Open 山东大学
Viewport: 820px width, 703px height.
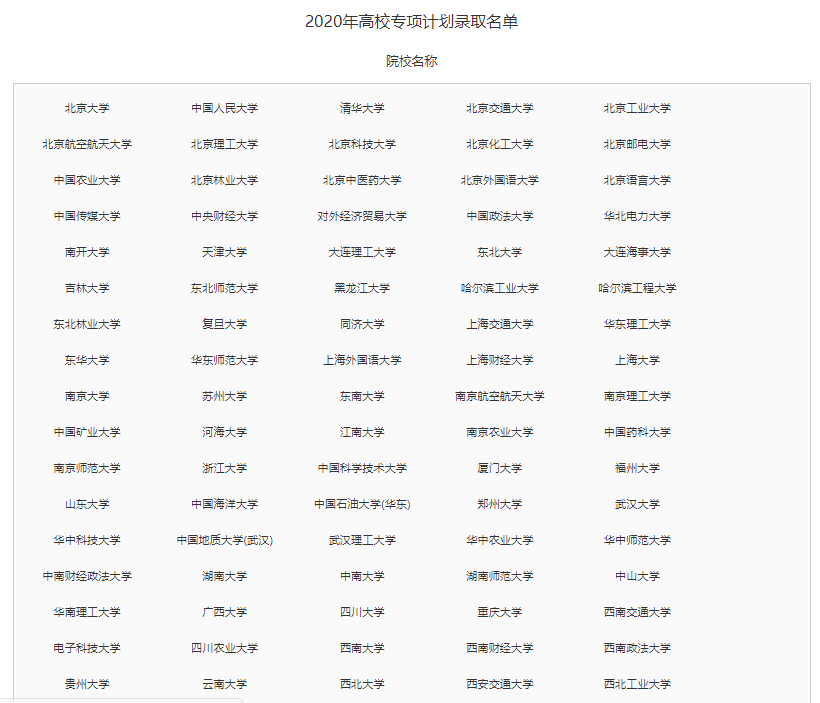pos(87,504)
